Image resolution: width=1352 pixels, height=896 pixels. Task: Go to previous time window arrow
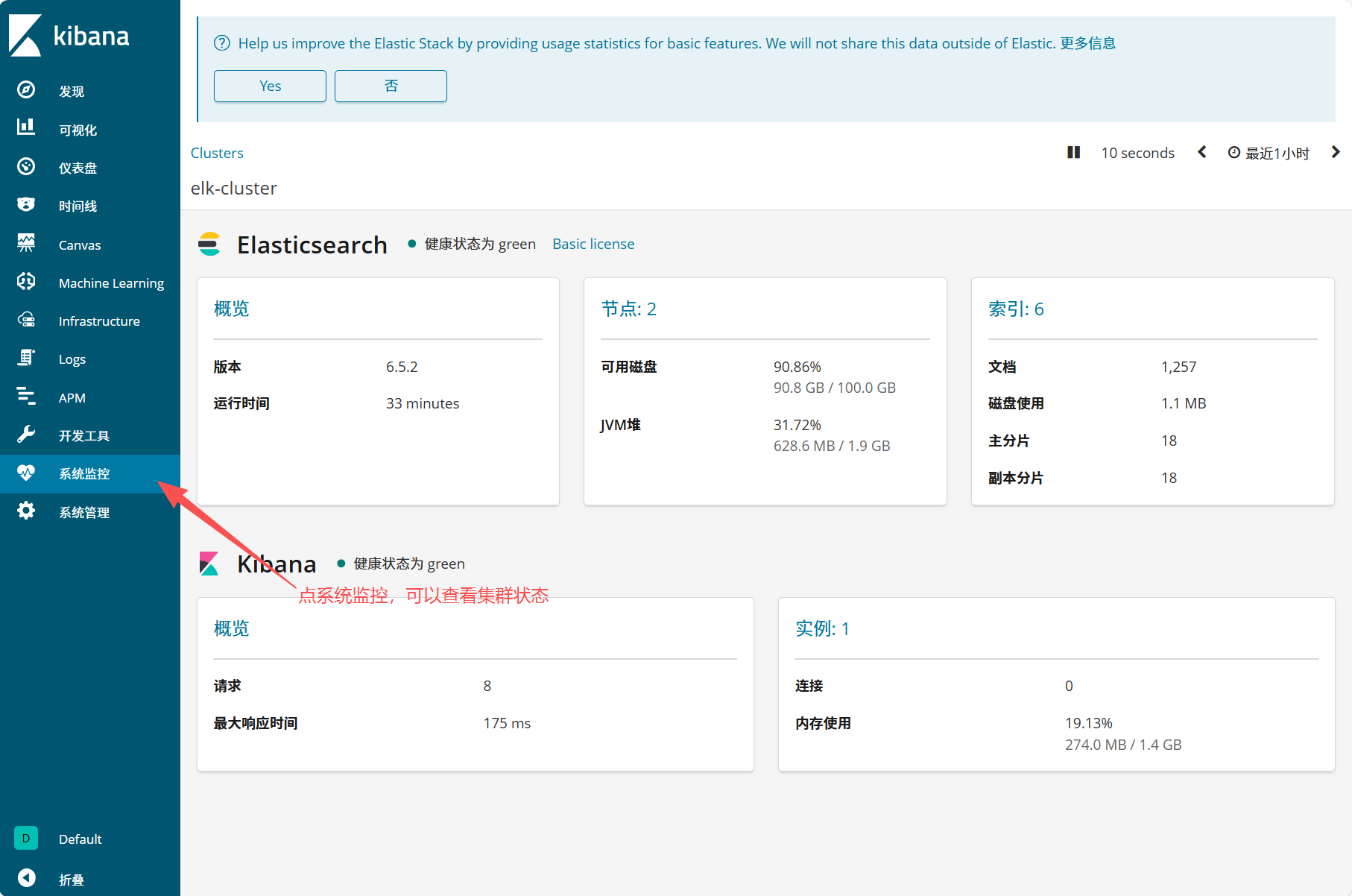1201,152
